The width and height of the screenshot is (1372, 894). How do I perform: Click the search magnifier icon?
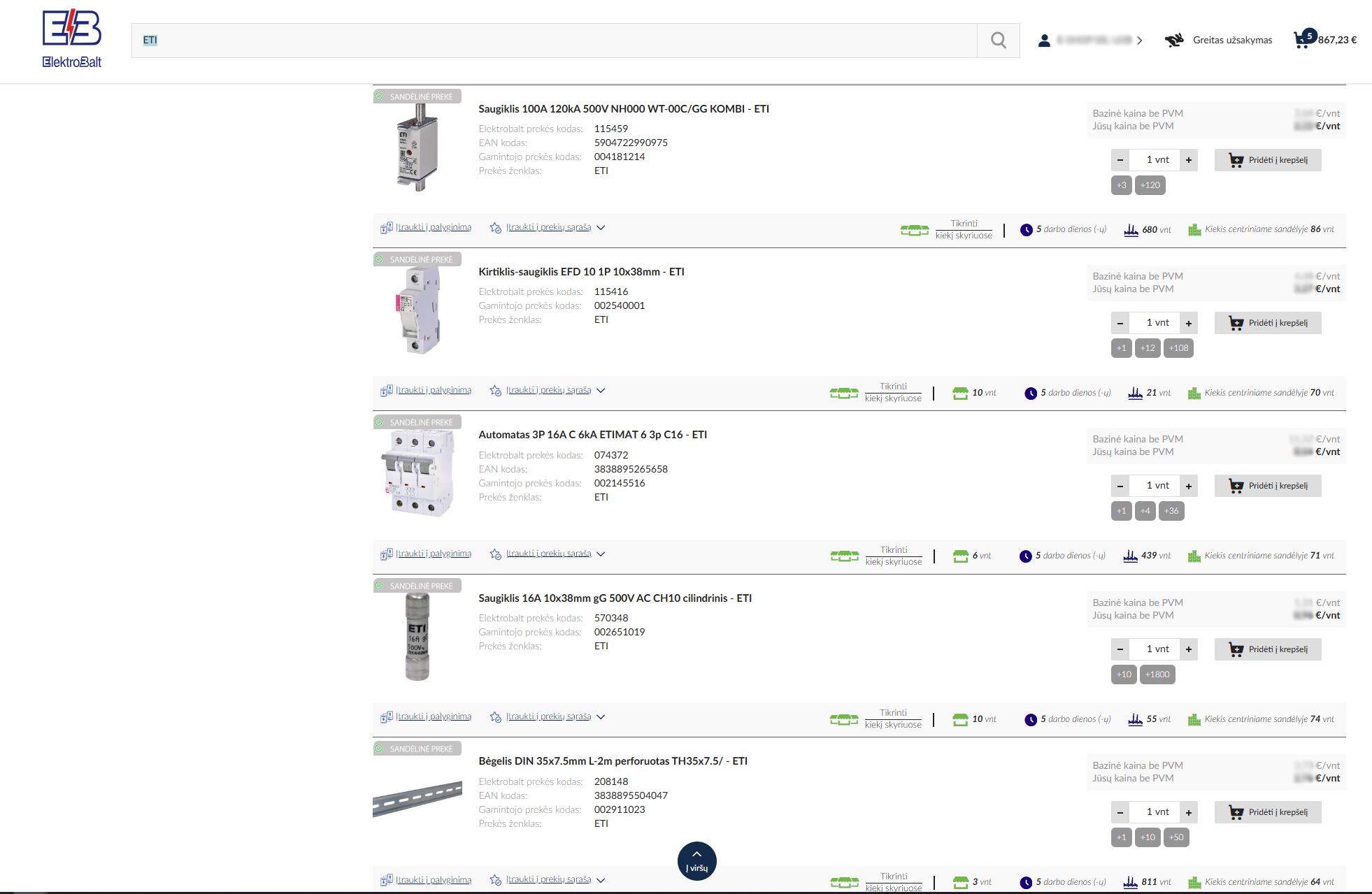pos(998,41)
